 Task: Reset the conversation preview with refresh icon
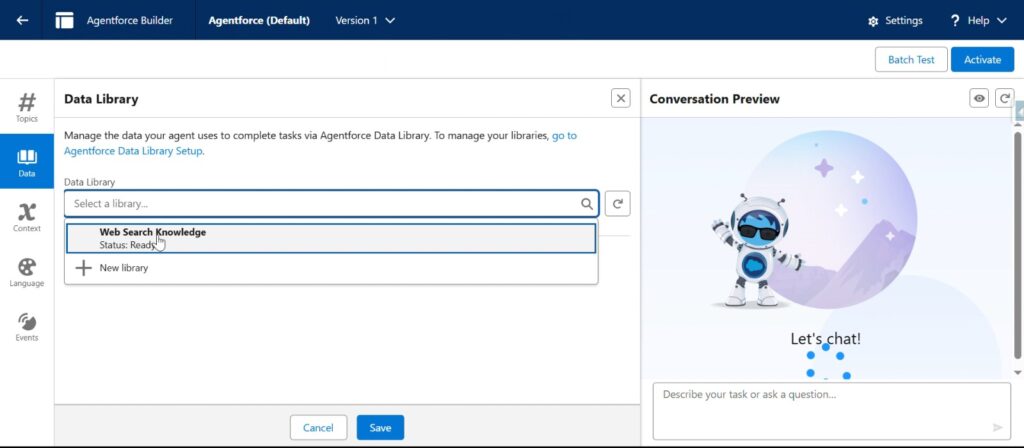point(1004,99)
